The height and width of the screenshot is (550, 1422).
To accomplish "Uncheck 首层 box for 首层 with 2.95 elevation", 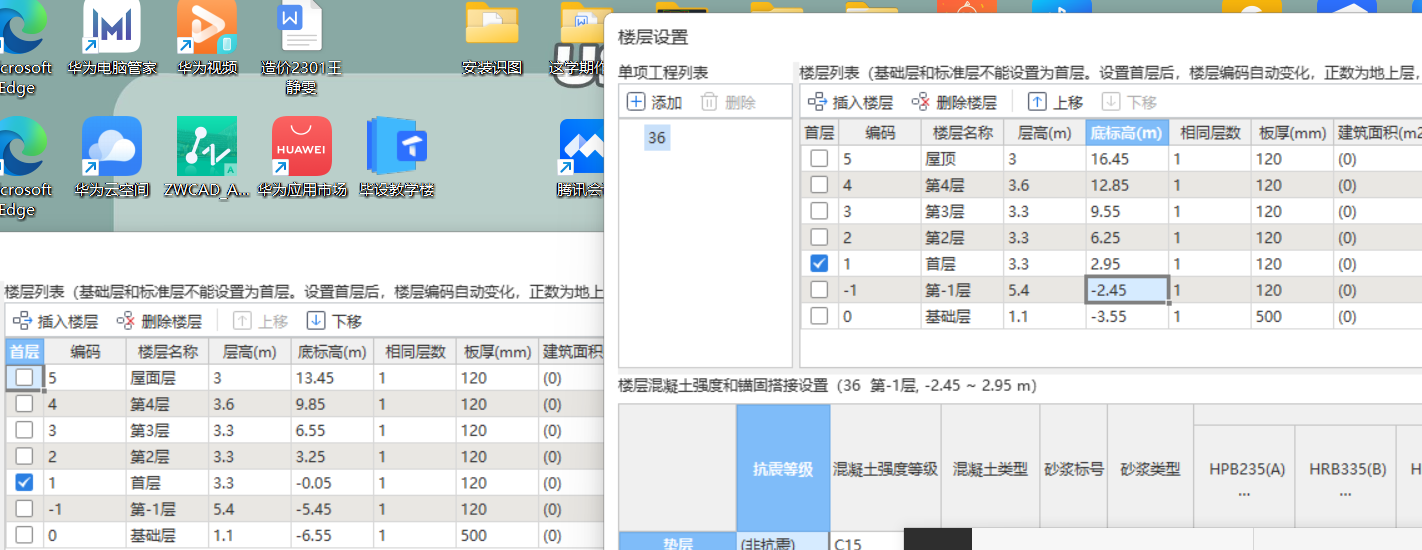I will [x=819, y=264].
